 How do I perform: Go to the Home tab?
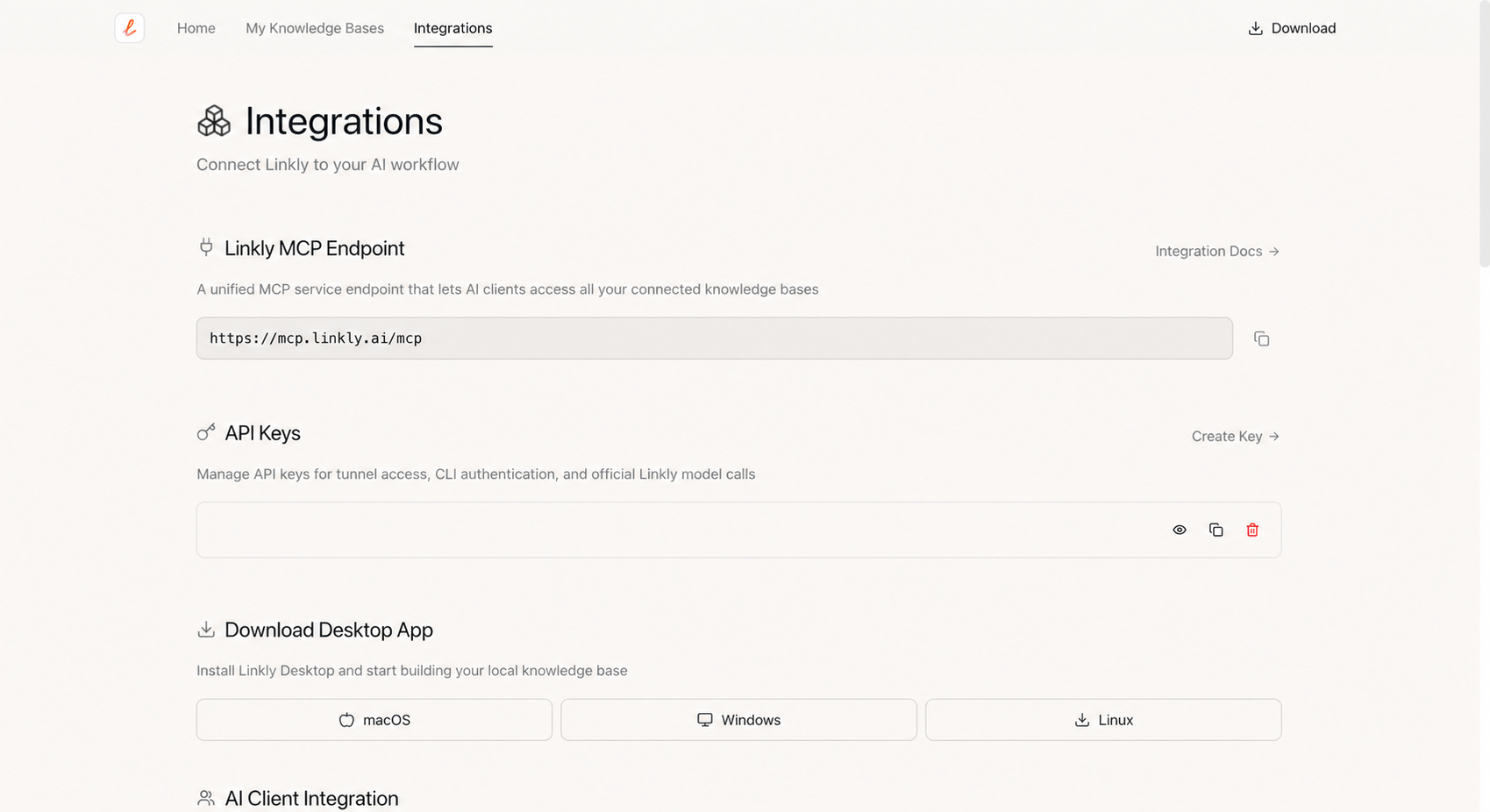(196, 28)
